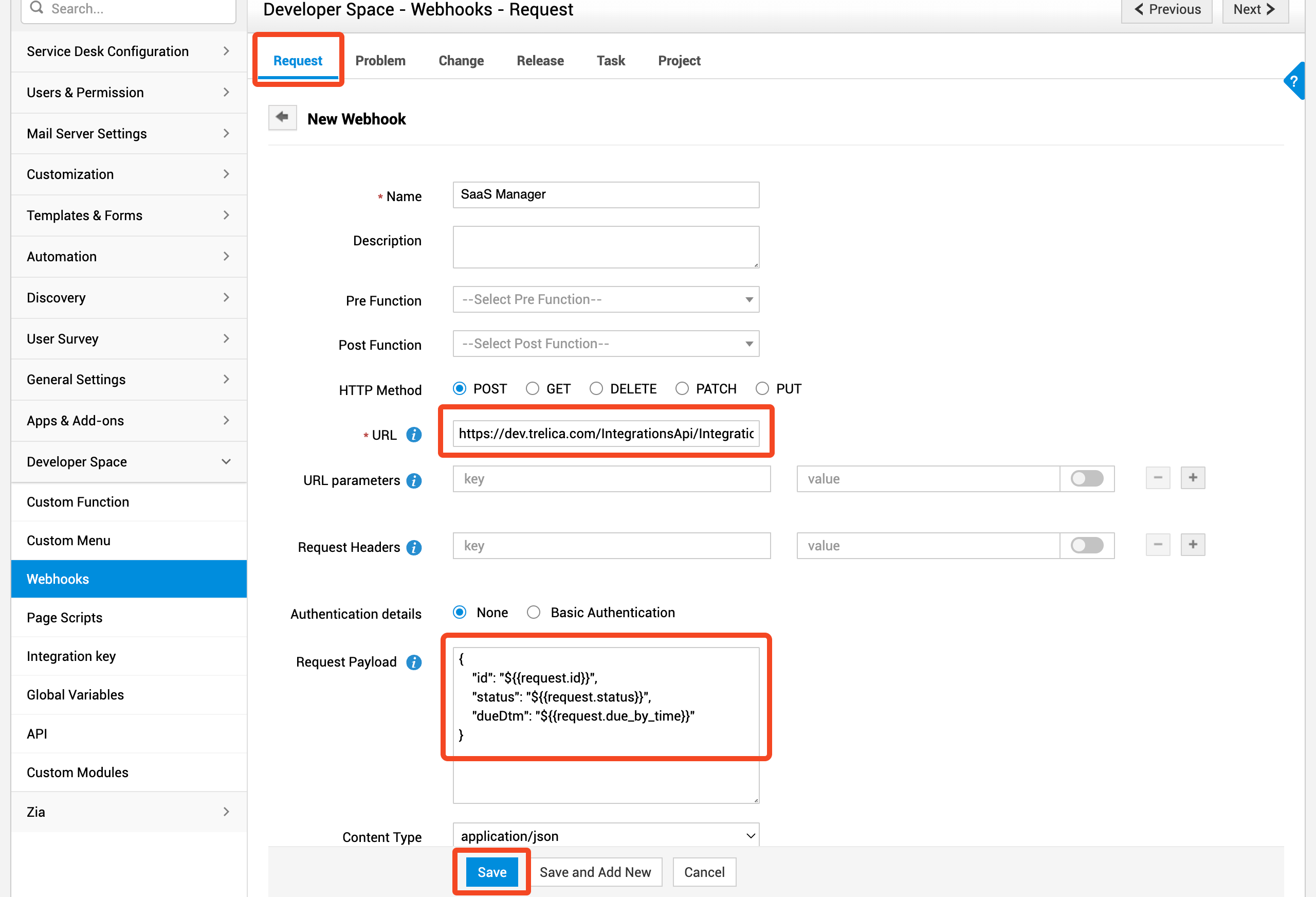Open the Pre Function dropdown
Image resolution: width=1316 pixels, height=897 pixels.
pos(606,299)
